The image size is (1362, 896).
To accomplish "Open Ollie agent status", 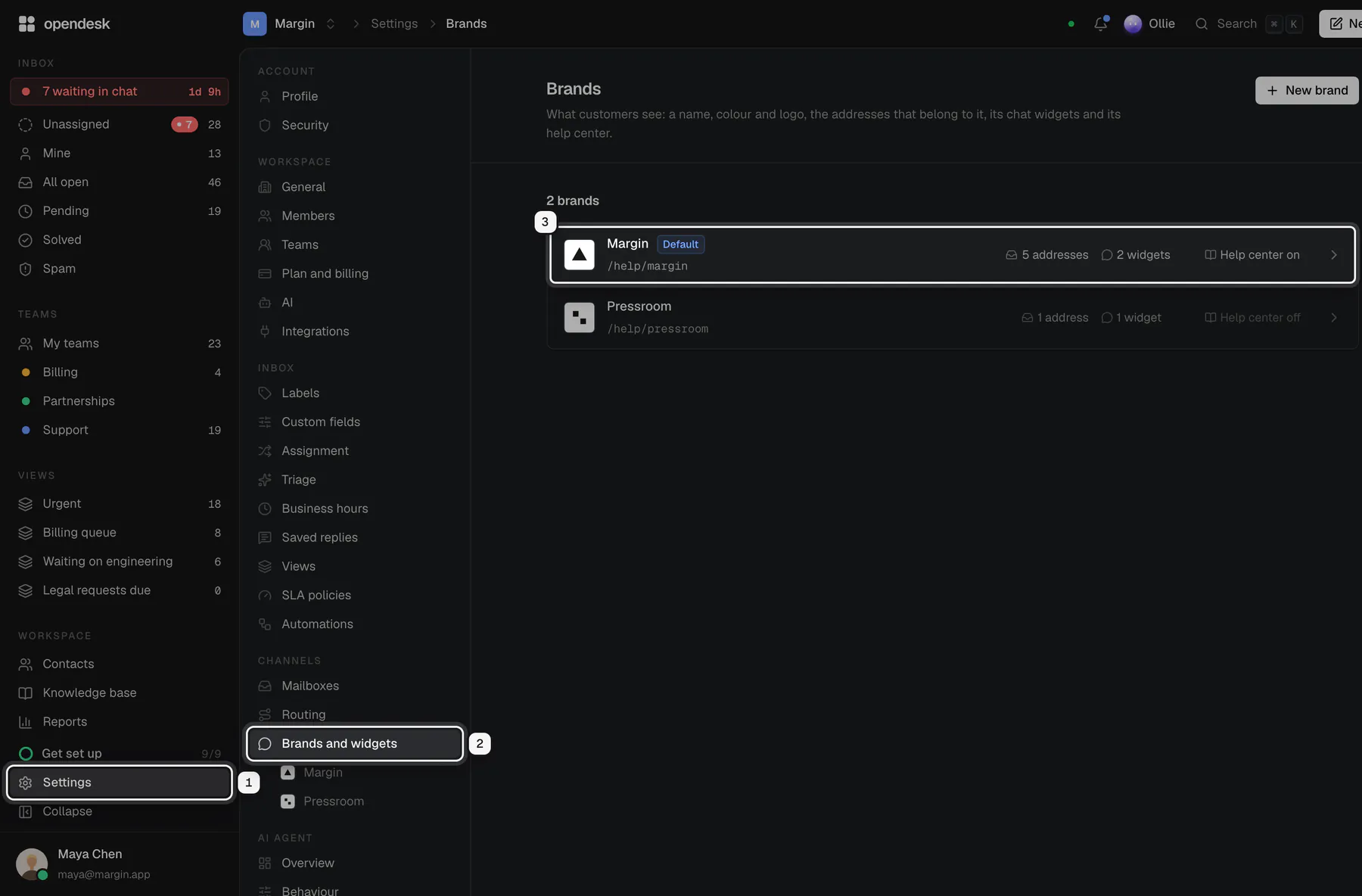I will coord(1149,23).
